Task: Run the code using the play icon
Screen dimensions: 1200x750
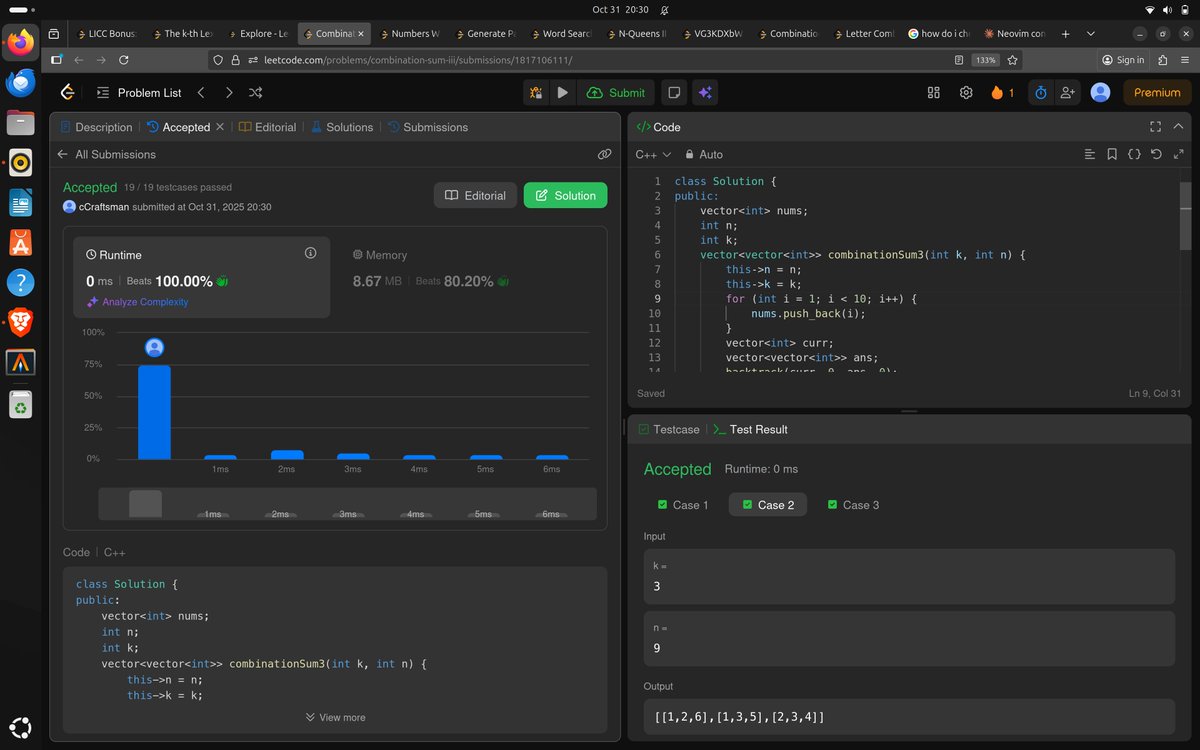Action: [x=563, y=91]
